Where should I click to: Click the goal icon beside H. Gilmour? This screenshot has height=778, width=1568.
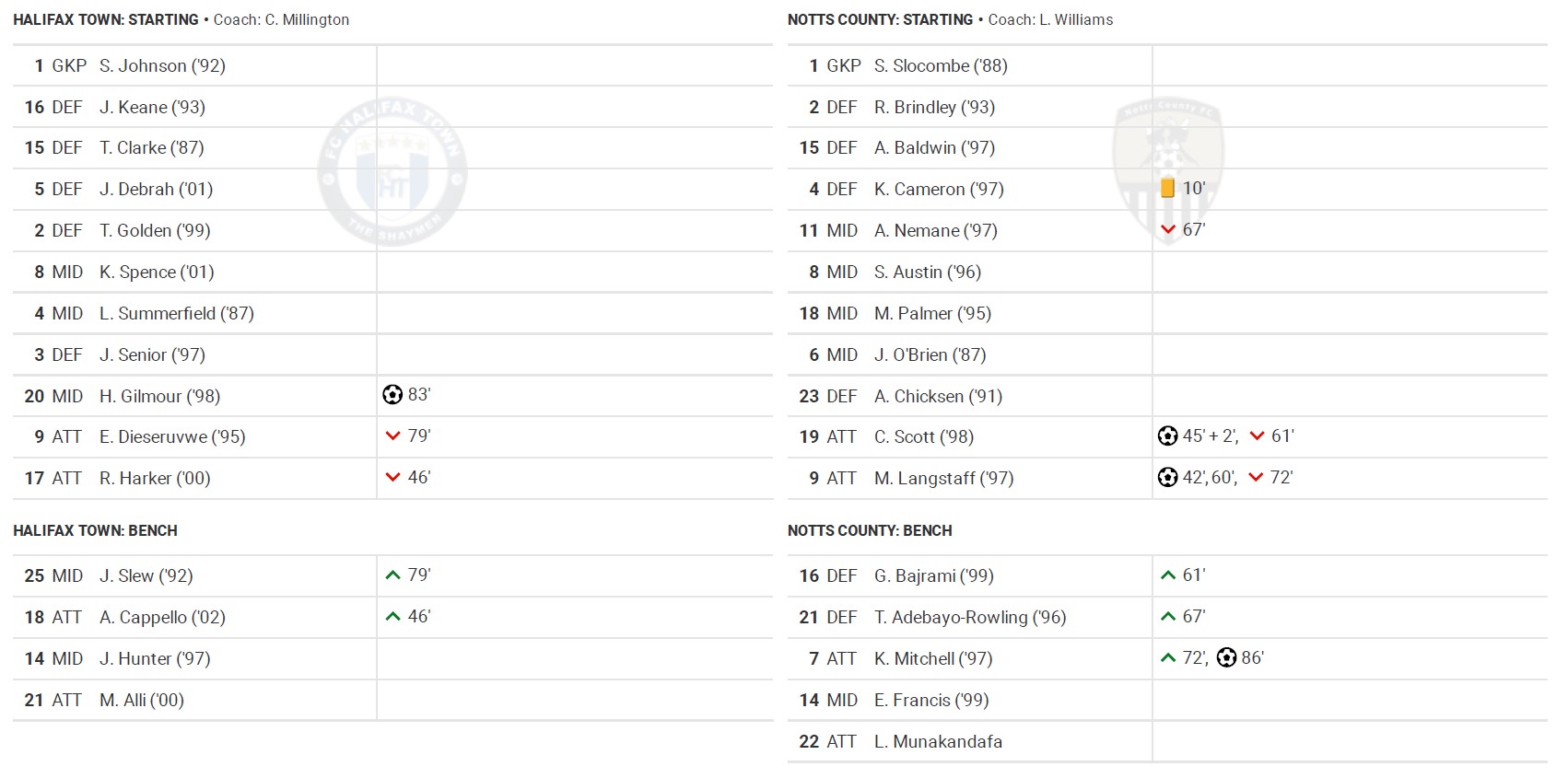(x=392, y=395)
